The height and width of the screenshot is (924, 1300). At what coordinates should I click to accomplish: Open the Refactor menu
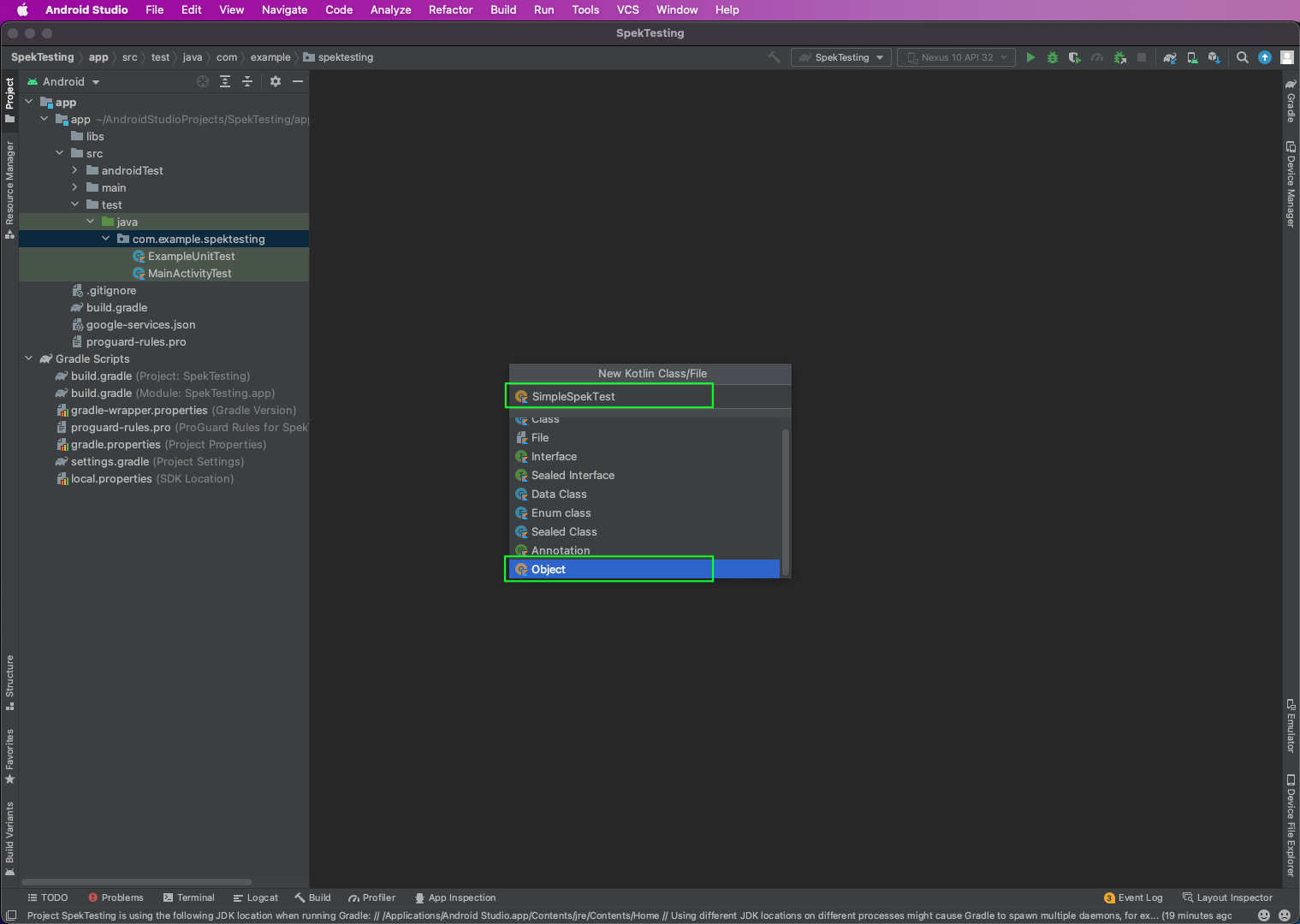click(450, 9)
